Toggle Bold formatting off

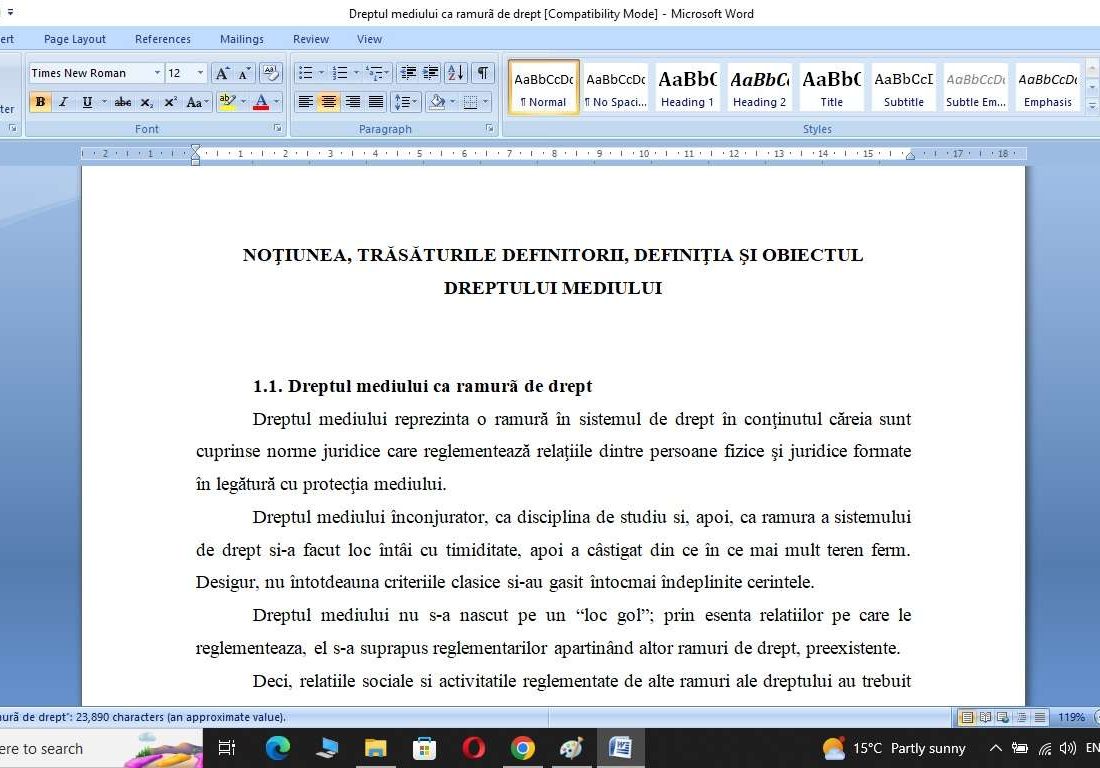pyautogui.click(x=40, y=101)
